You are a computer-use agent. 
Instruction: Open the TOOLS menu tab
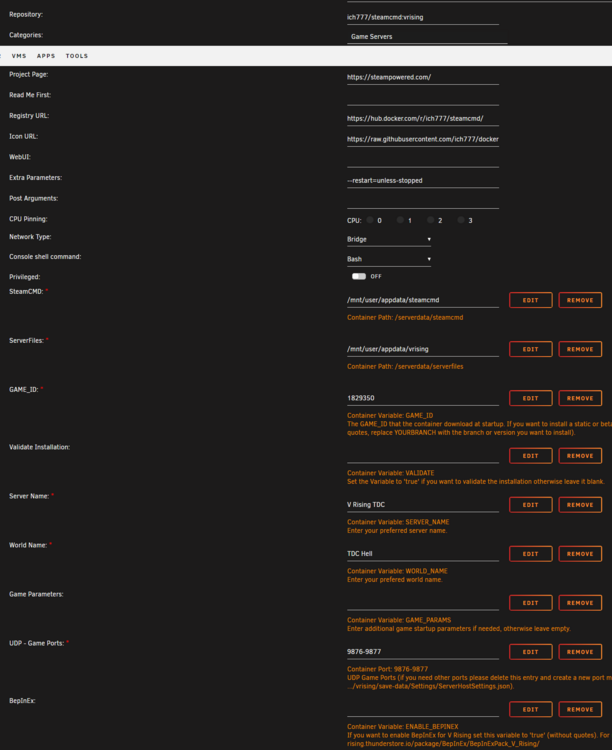[77, 56]
